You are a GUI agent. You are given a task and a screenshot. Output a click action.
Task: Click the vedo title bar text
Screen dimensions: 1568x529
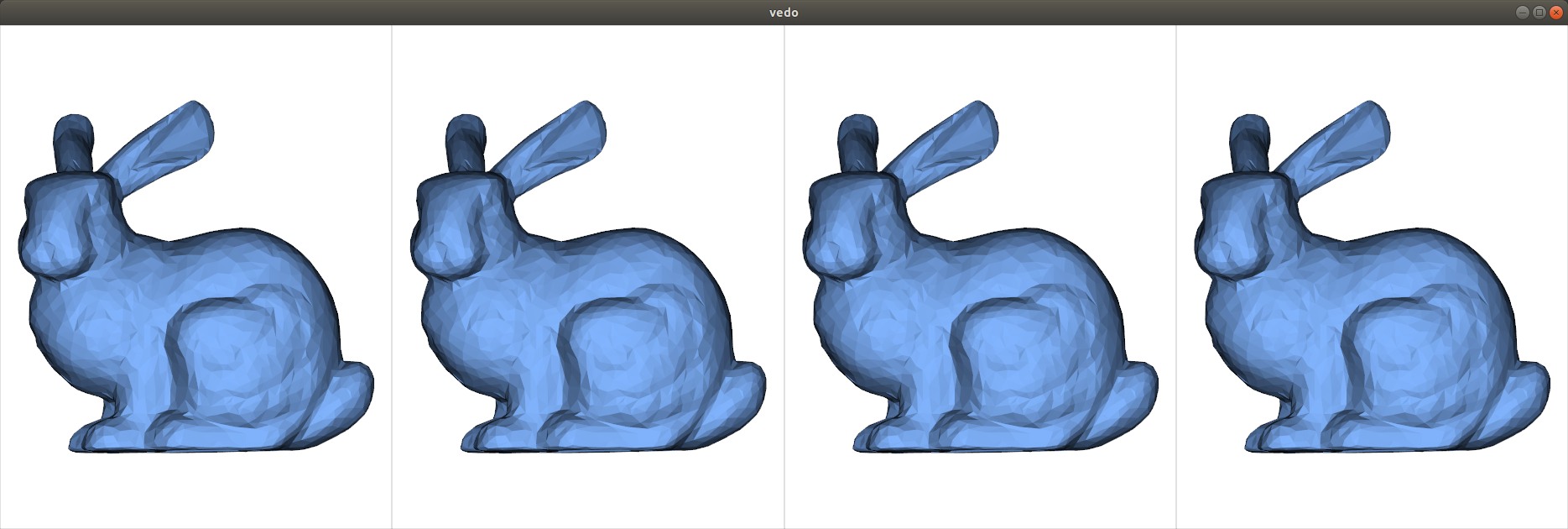784,13
